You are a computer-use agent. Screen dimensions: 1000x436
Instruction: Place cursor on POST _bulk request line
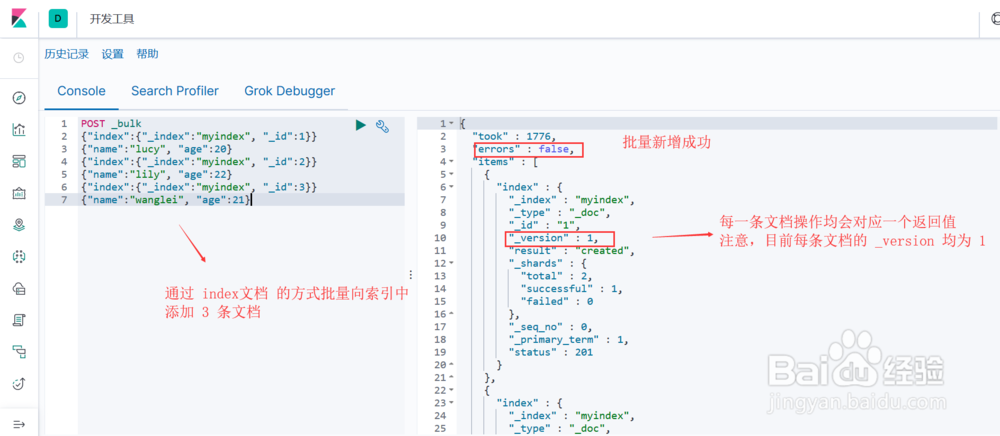tap(111, 124)
